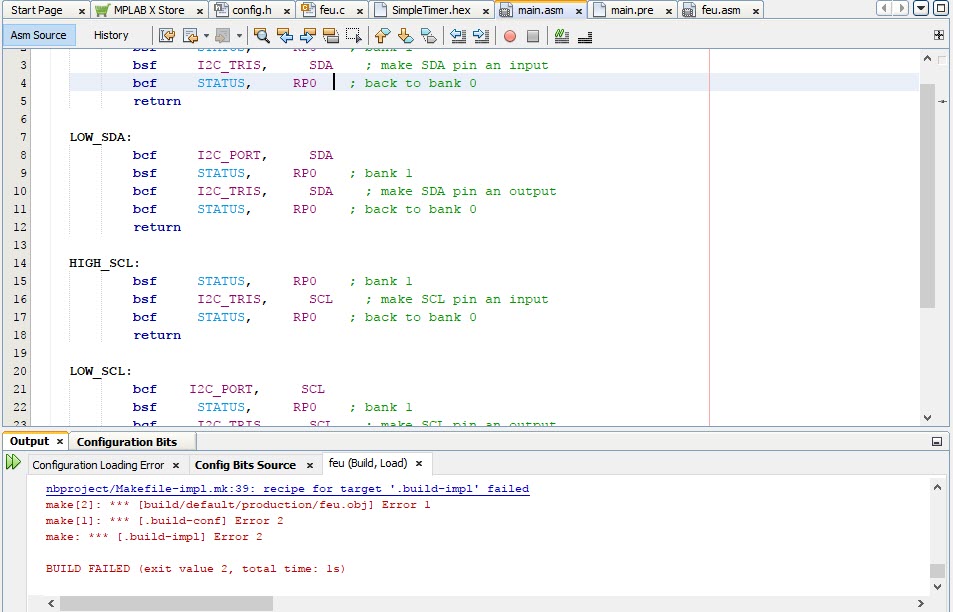Image resolution: width=953 pixels, height=612 pixels.
Task: Go to previous occurrence with blue left arrow
Action: [287, 33]
